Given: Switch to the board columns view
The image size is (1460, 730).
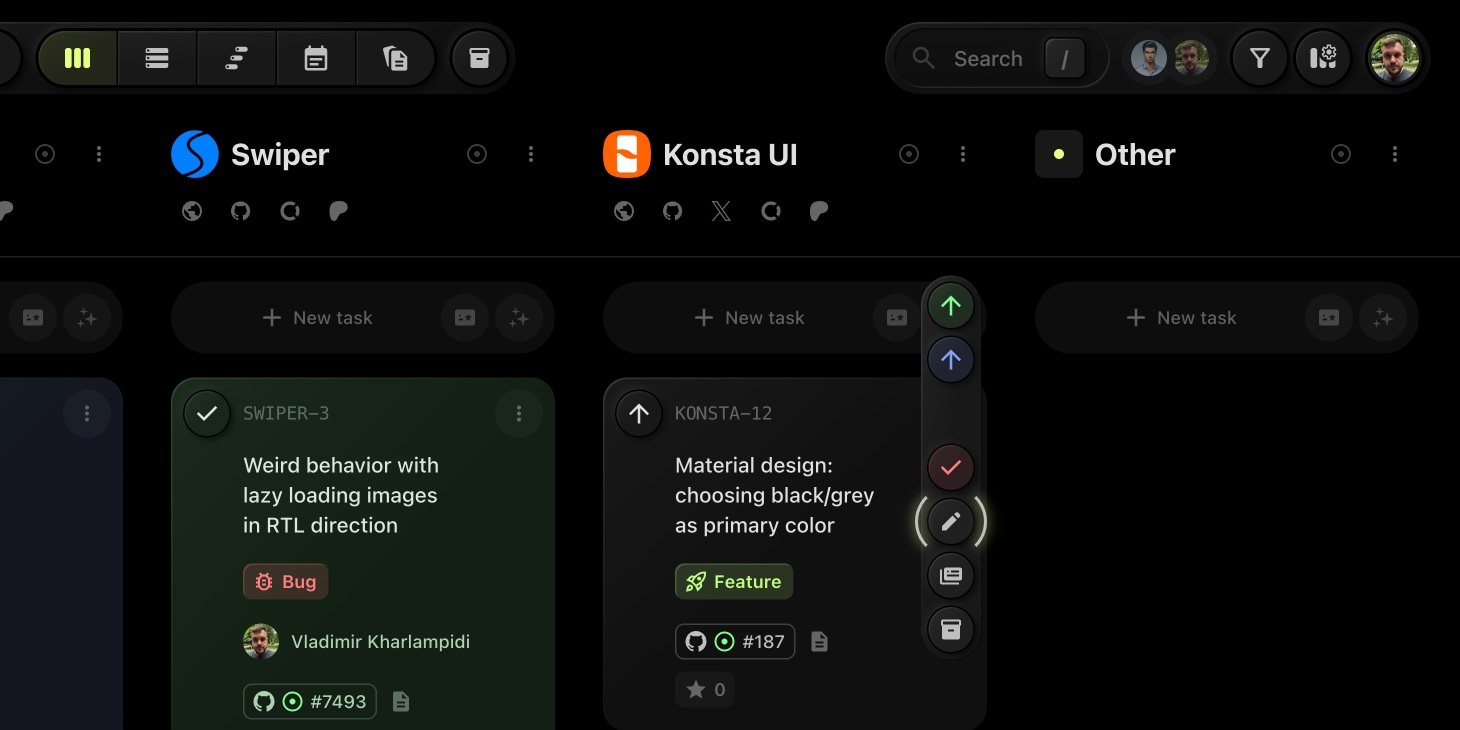Looking at the screenshot, I should point(78,58).
